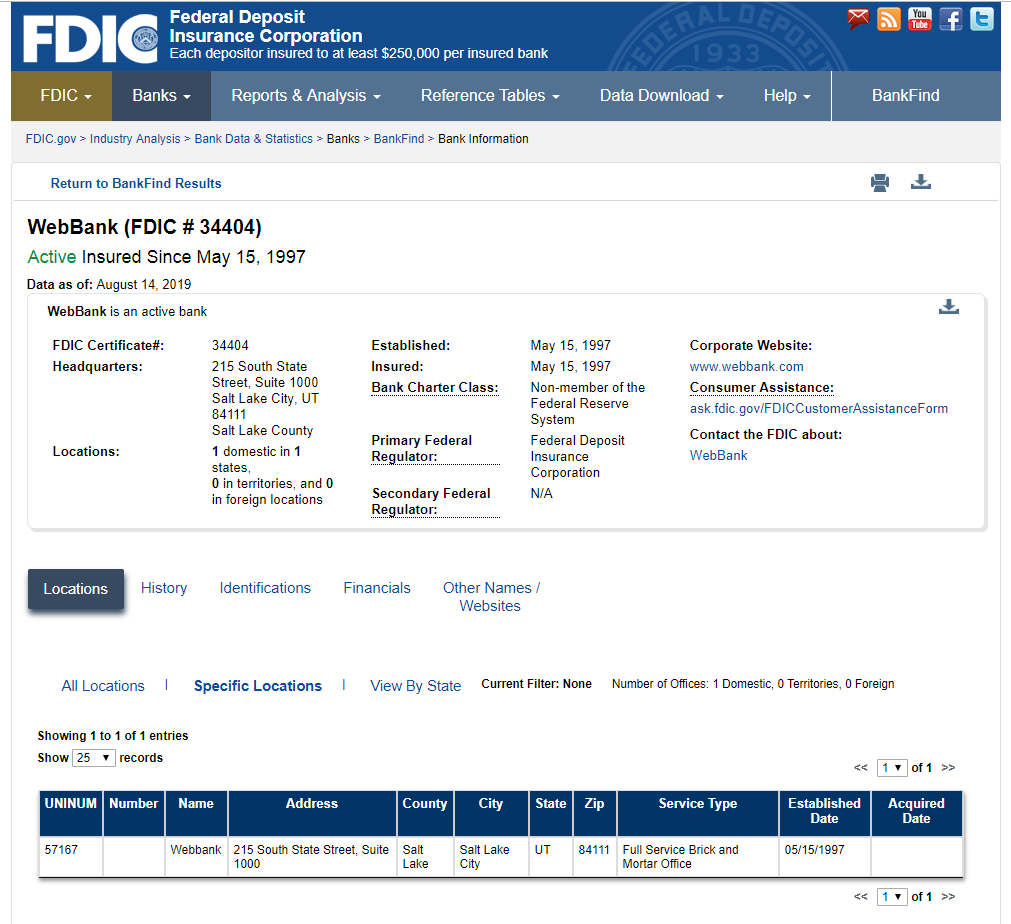This screenshot has height=924, width=1011.
Task: Expand the Data Download menu
Action: point(662,95)
